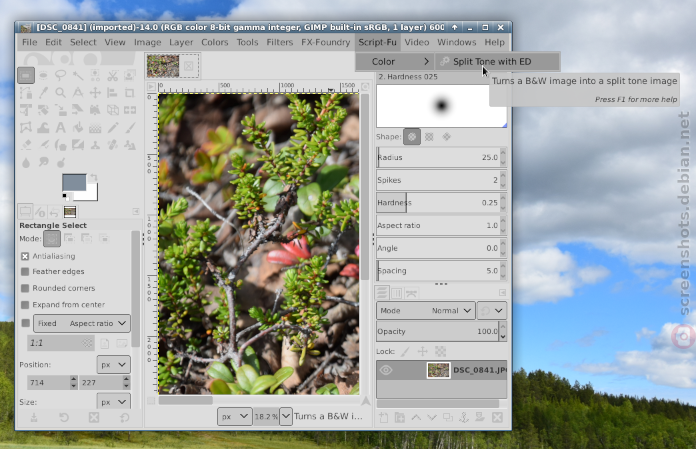Select the Paintbrush tool
The height and width of the screenshot is (449, 696).
pos(130,128)
